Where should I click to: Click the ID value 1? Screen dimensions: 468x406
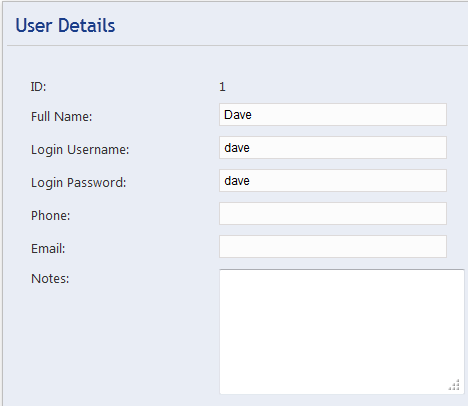coord(222,87)
